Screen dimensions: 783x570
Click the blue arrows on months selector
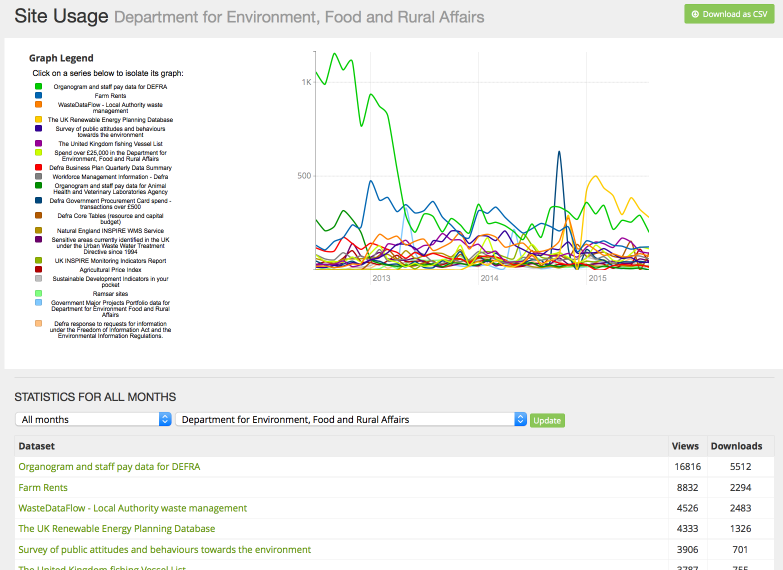tap(165, 419)
